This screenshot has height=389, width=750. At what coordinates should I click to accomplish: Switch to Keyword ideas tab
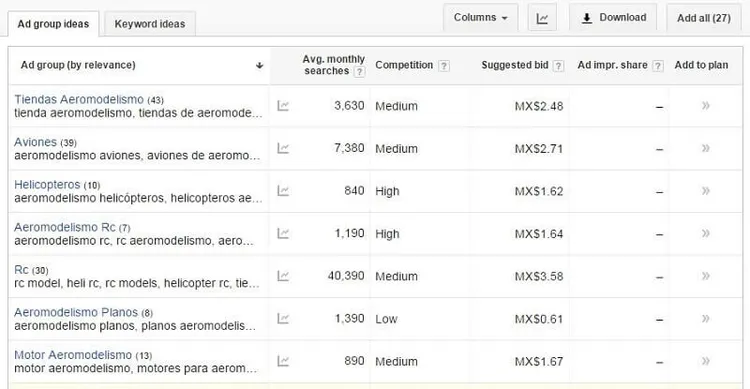pos(150,24)
